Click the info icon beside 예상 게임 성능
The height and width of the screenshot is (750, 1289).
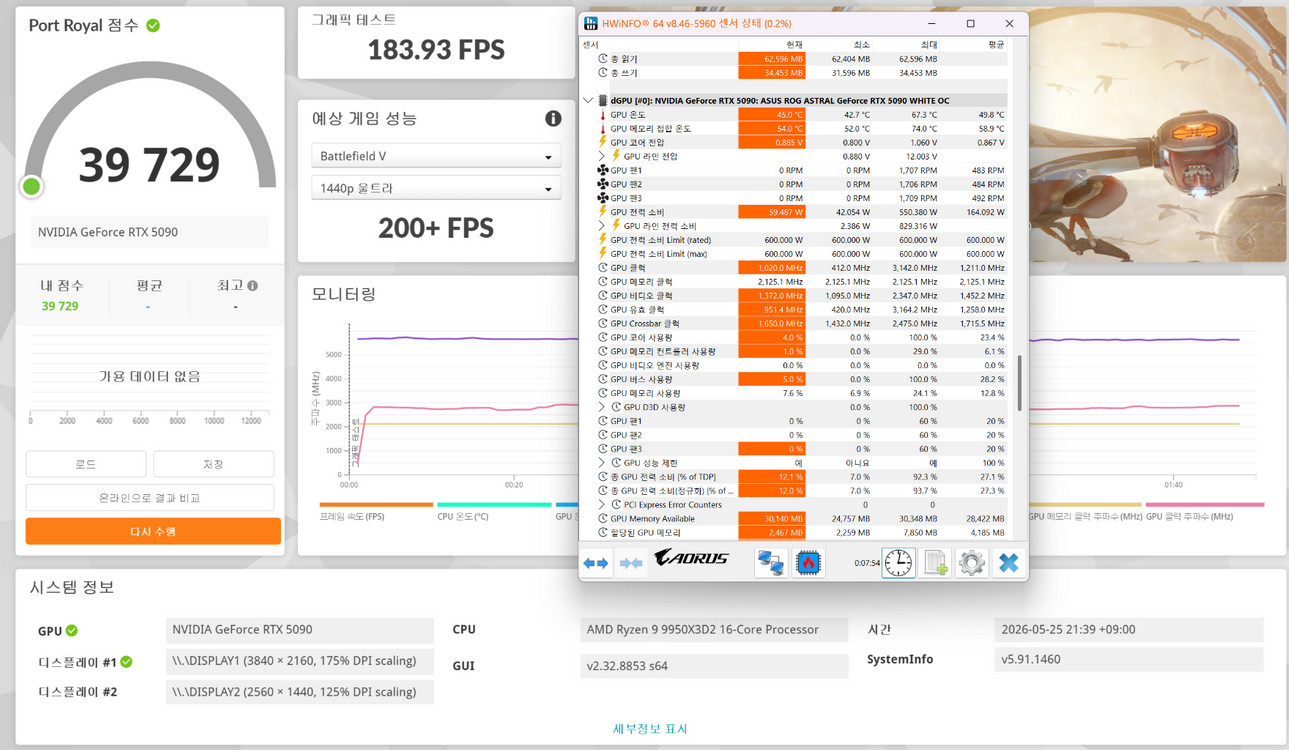click(x=553, y=119)
